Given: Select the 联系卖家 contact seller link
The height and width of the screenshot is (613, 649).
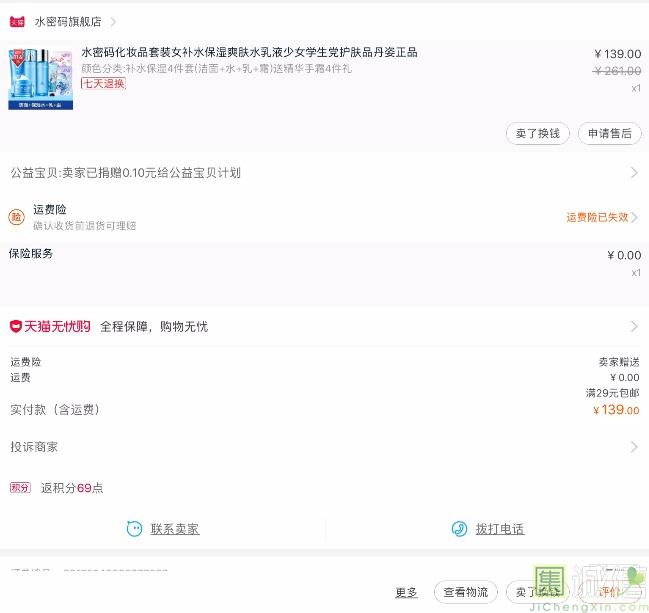Looking at the screenshot, I should point(175,529).
